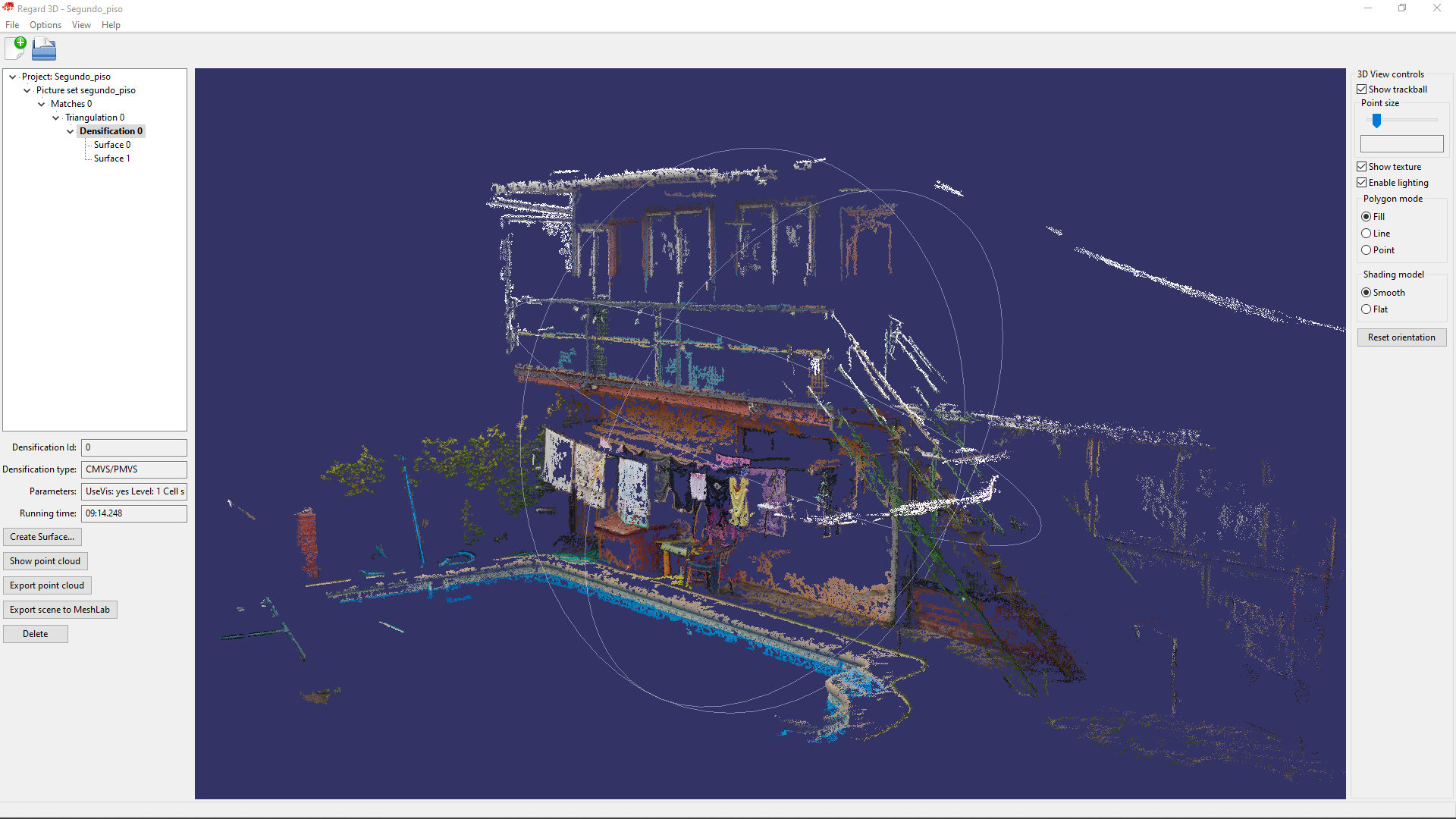Viewport: 1456px width, 819px height.
Task: Toggle the Show texture checkbox
Action: click(1362, 166)
